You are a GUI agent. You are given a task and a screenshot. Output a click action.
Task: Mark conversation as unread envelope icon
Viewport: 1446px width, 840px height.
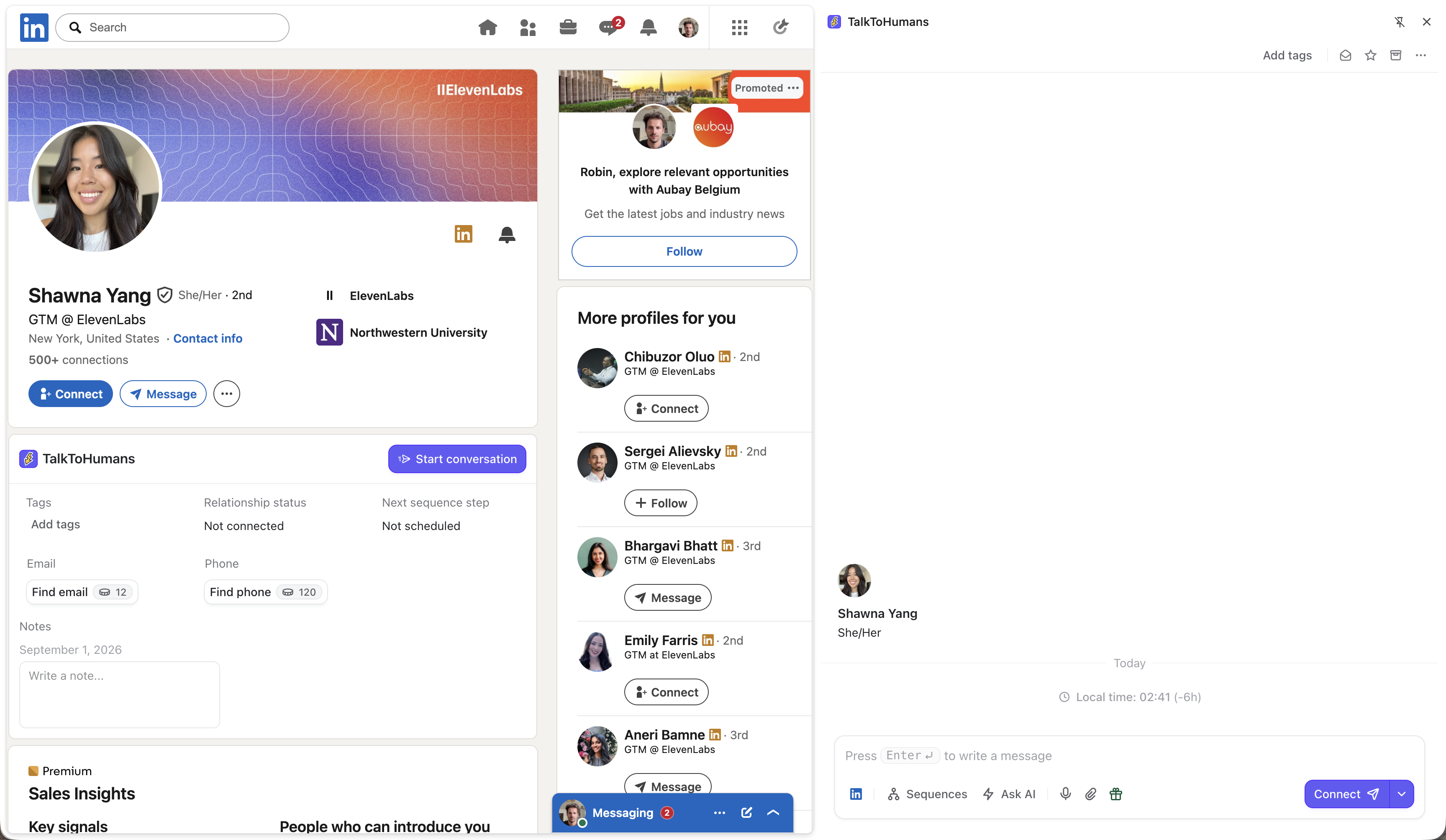pos(1345,55)
